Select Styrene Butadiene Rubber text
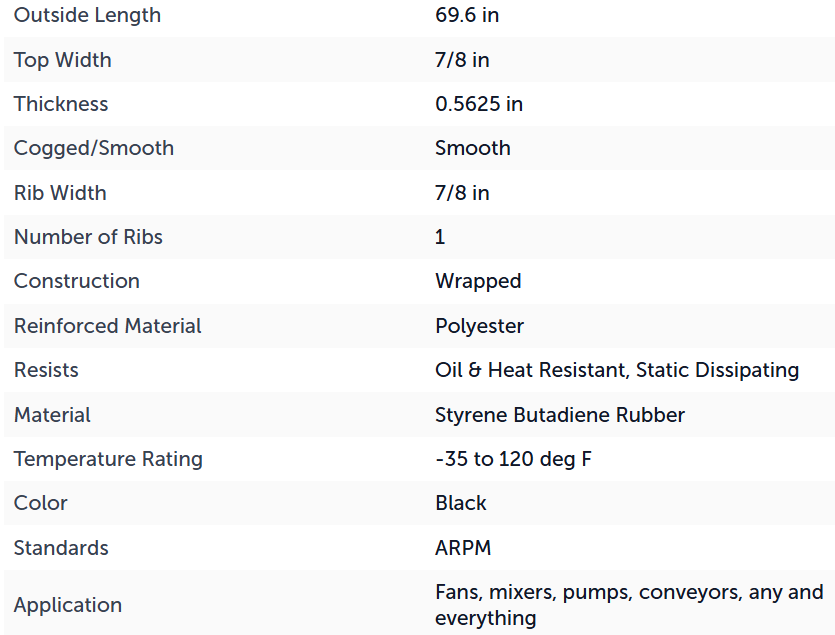This screenshot has width=835, height=635. pos(560,415)
